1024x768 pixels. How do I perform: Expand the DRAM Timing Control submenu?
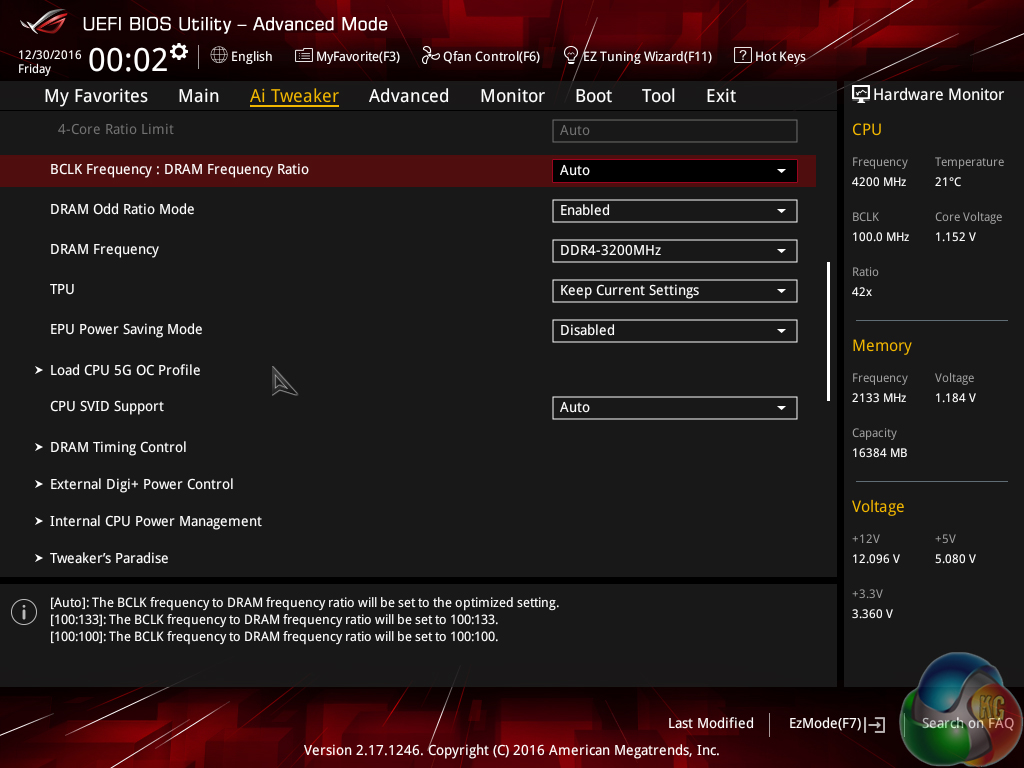(x=118, y=447)
